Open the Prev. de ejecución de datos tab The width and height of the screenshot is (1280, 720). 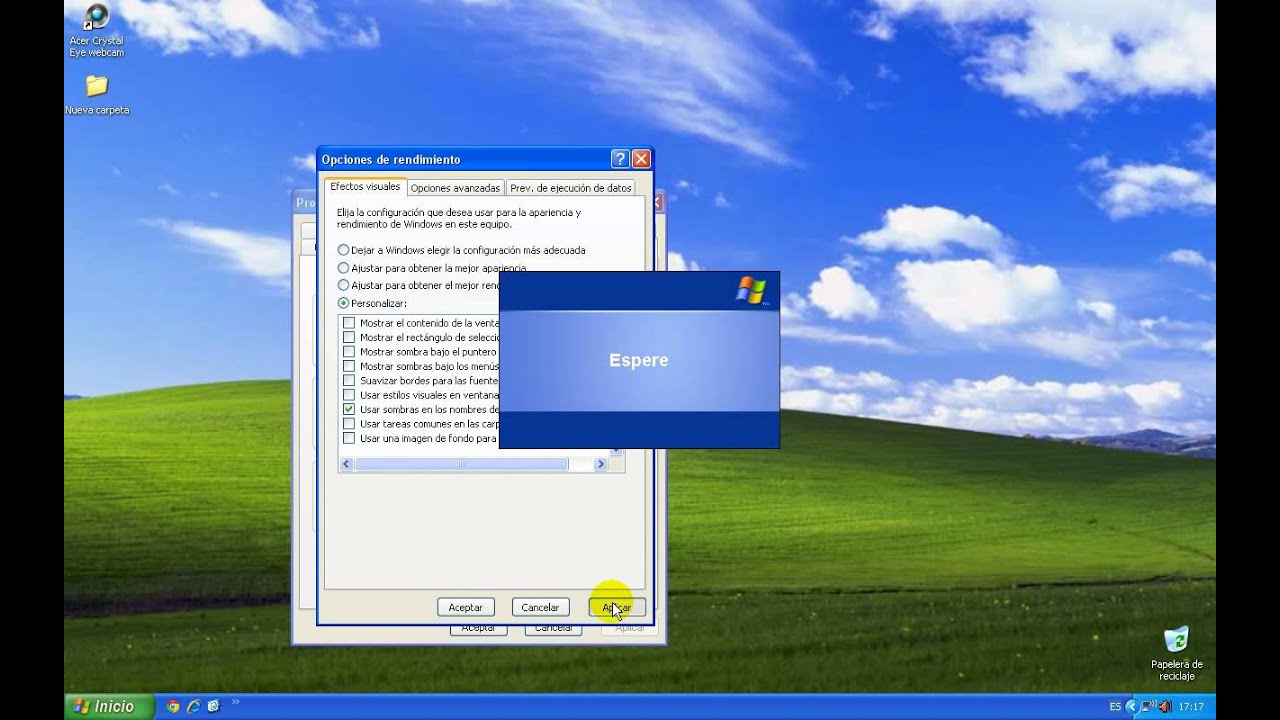tap(570, 188)
